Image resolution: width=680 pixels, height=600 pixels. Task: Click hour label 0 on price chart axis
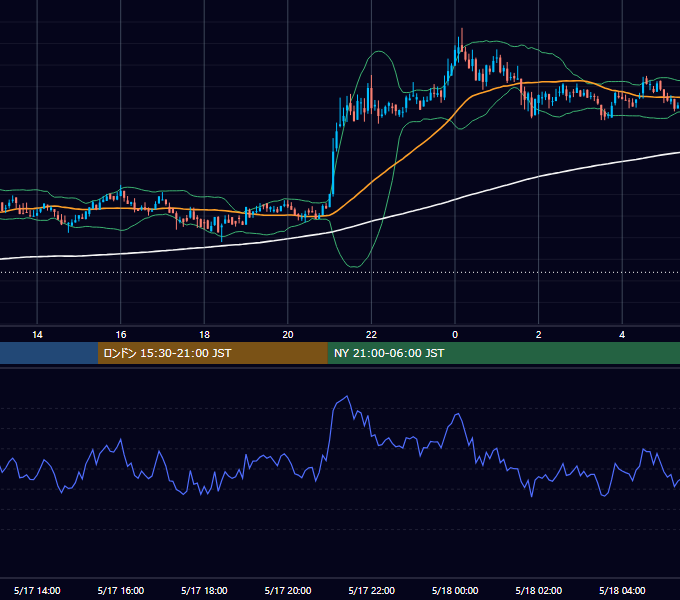point(455,335)
